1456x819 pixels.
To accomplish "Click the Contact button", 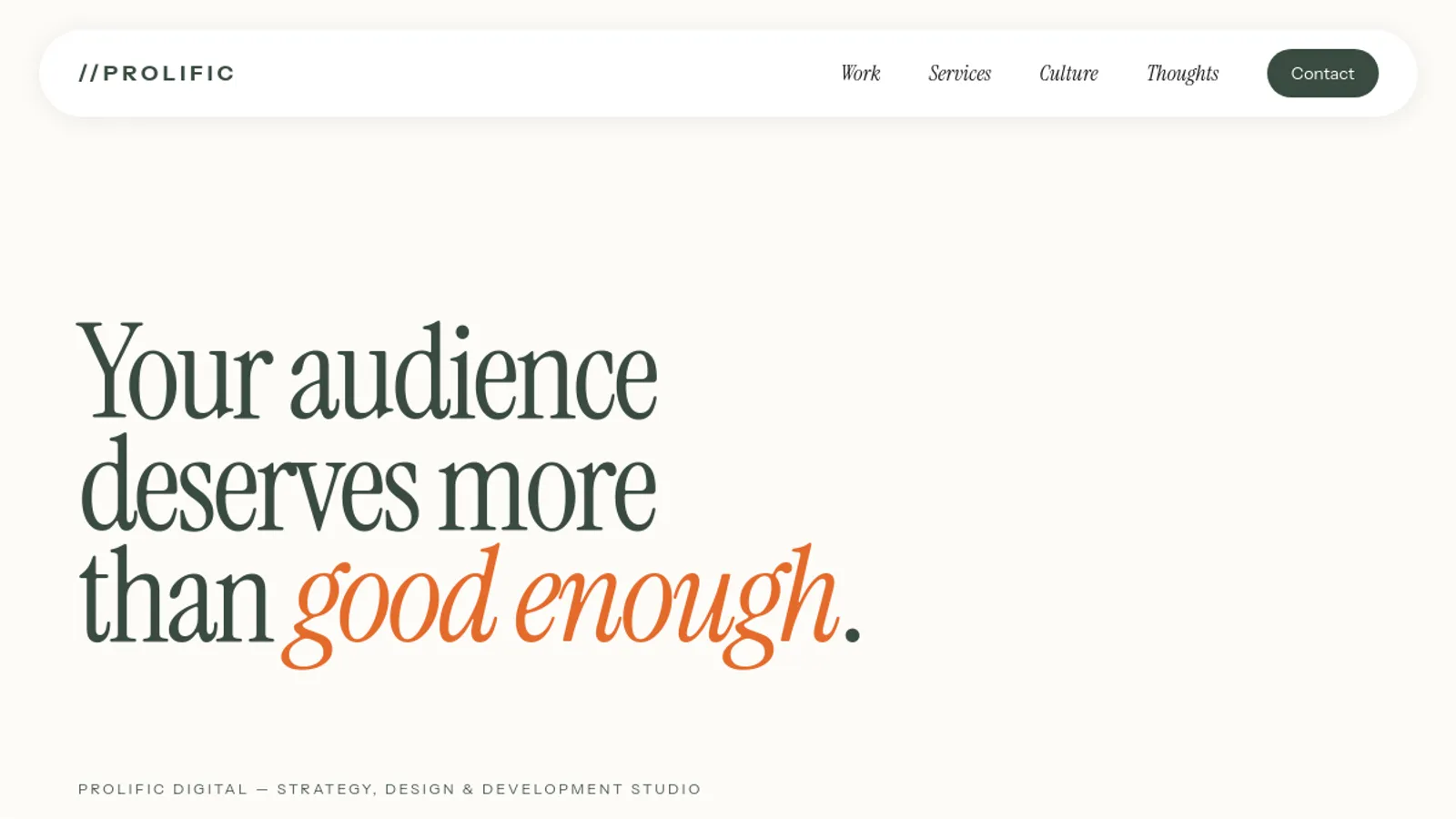I will (x=1322, y=73).
